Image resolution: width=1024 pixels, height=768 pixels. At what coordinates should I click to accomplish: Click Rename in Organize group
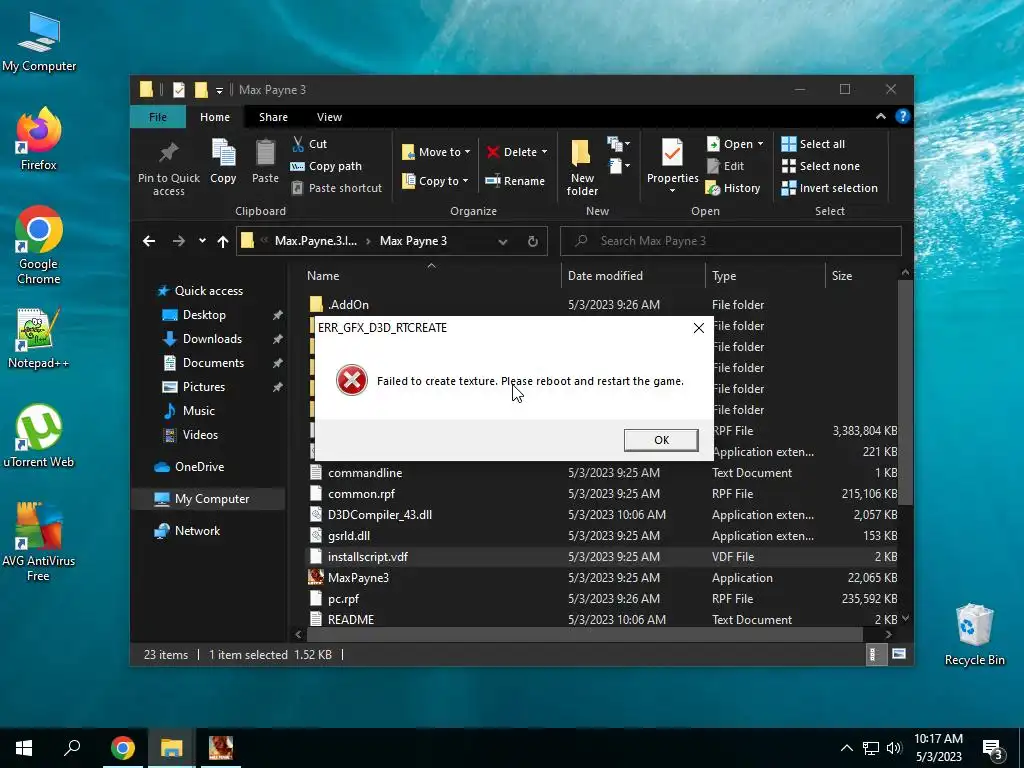515,181
